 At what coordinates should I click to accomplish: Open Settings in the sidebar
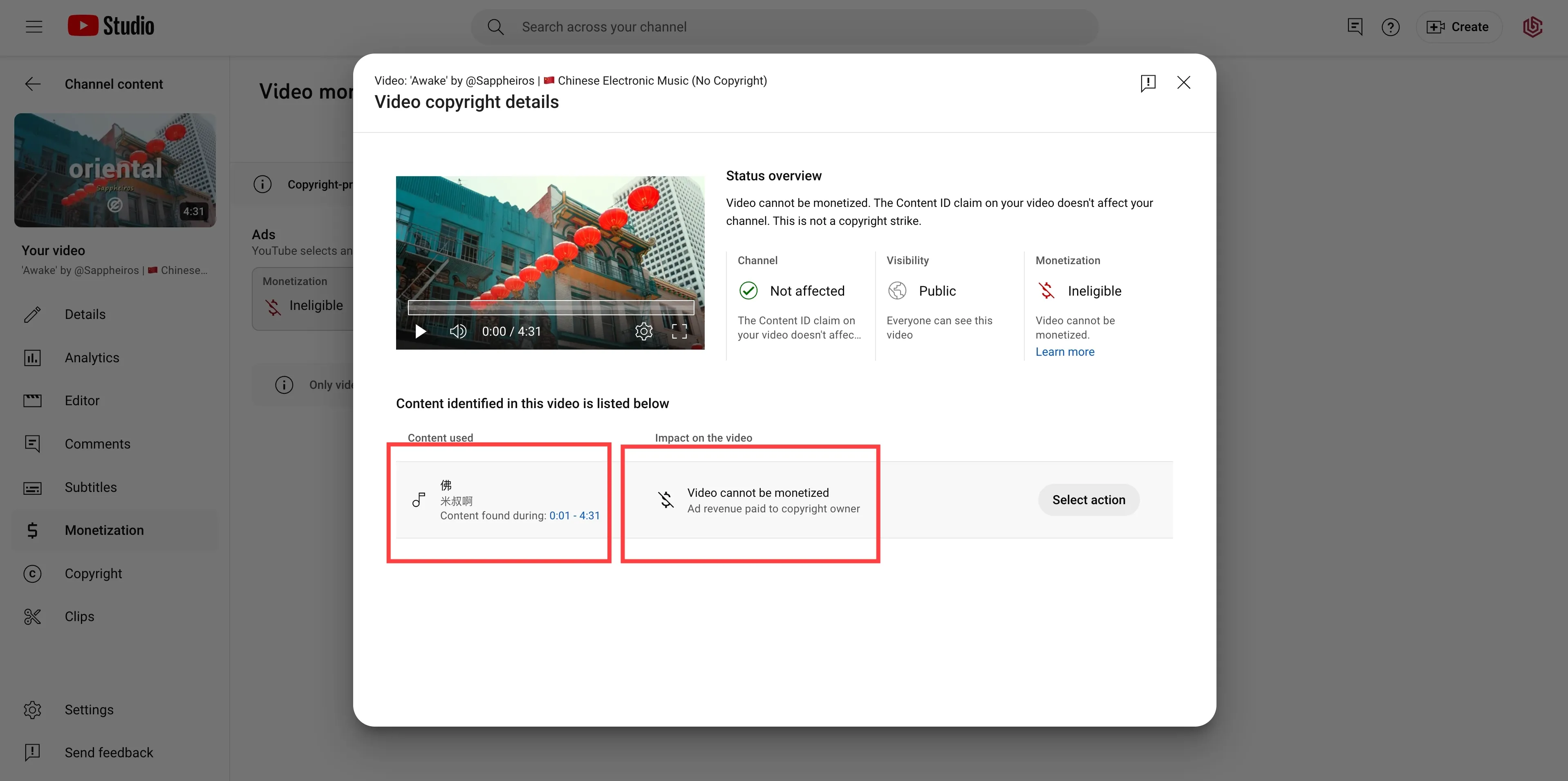click(x=114, y=710)
